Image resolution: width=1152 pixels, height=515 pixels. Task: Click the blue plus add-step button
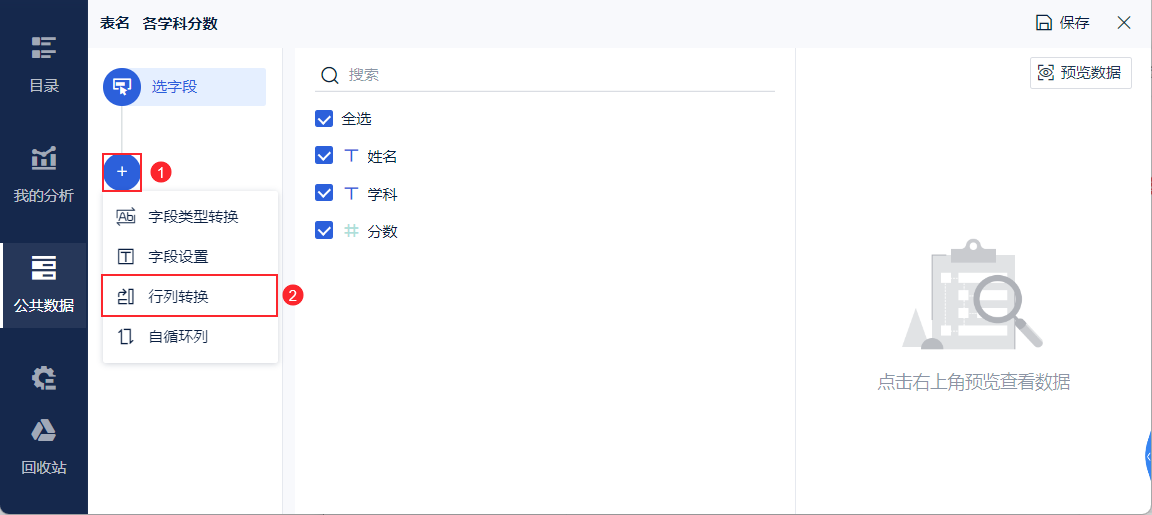pos(122,172)
